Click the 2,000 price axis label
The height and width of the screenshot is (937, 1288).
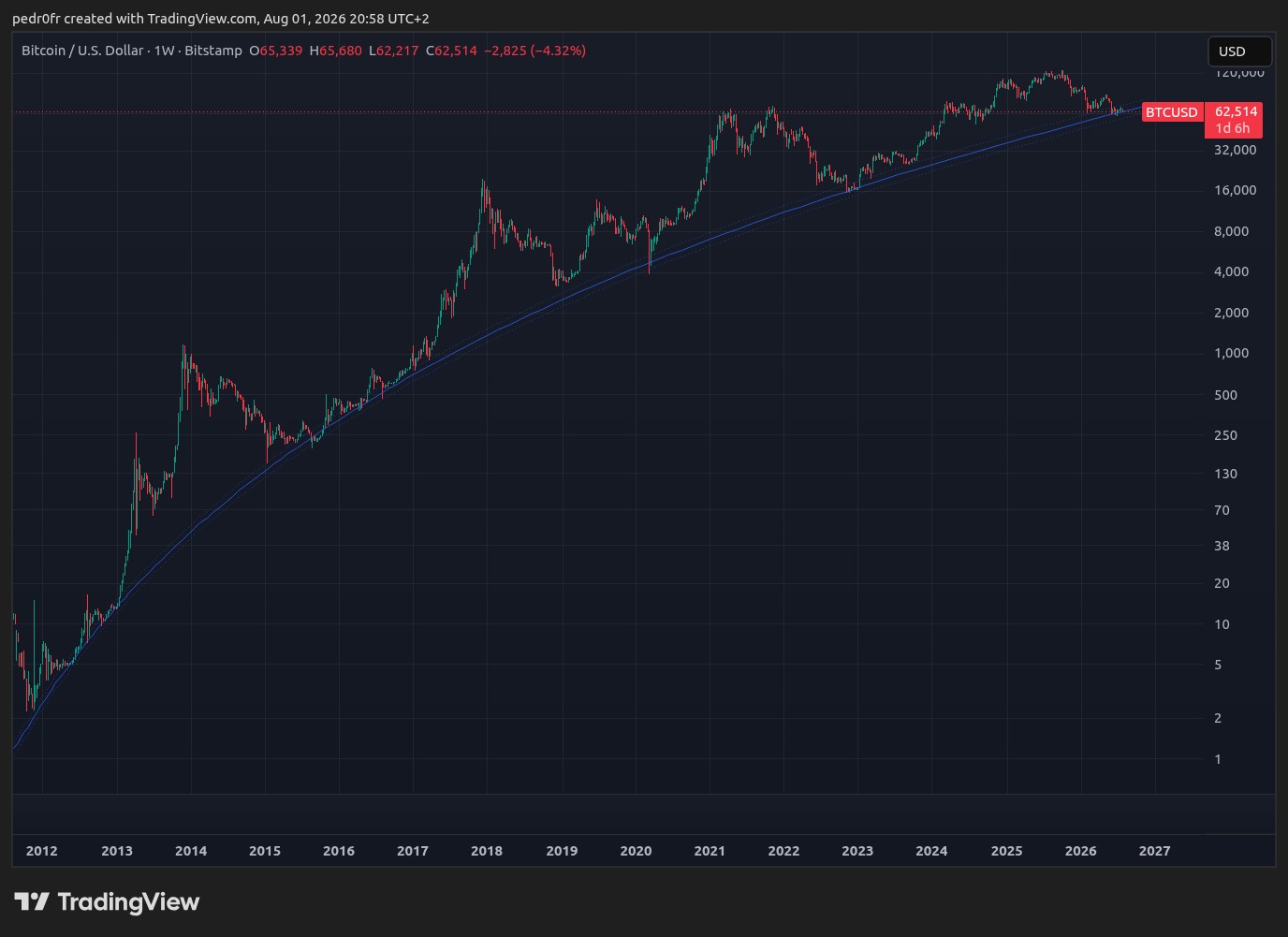point(1232,313)
